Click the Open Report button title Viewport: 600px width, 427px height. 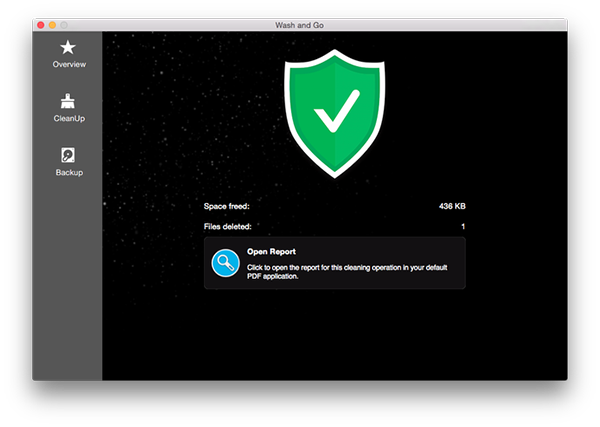click(271, 252)
